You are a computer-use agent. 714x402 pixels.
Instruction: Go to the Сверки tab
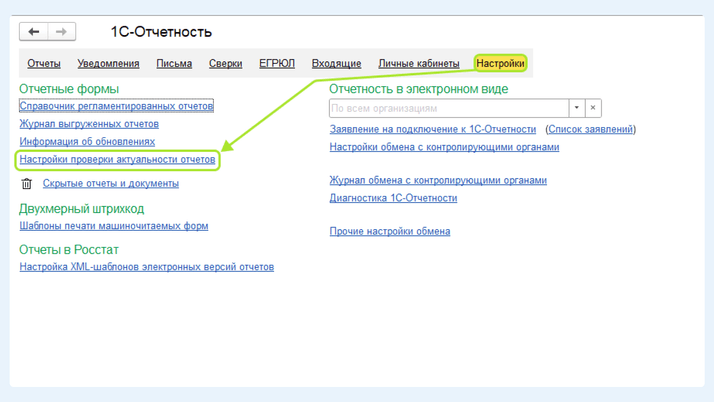[225, 64]
